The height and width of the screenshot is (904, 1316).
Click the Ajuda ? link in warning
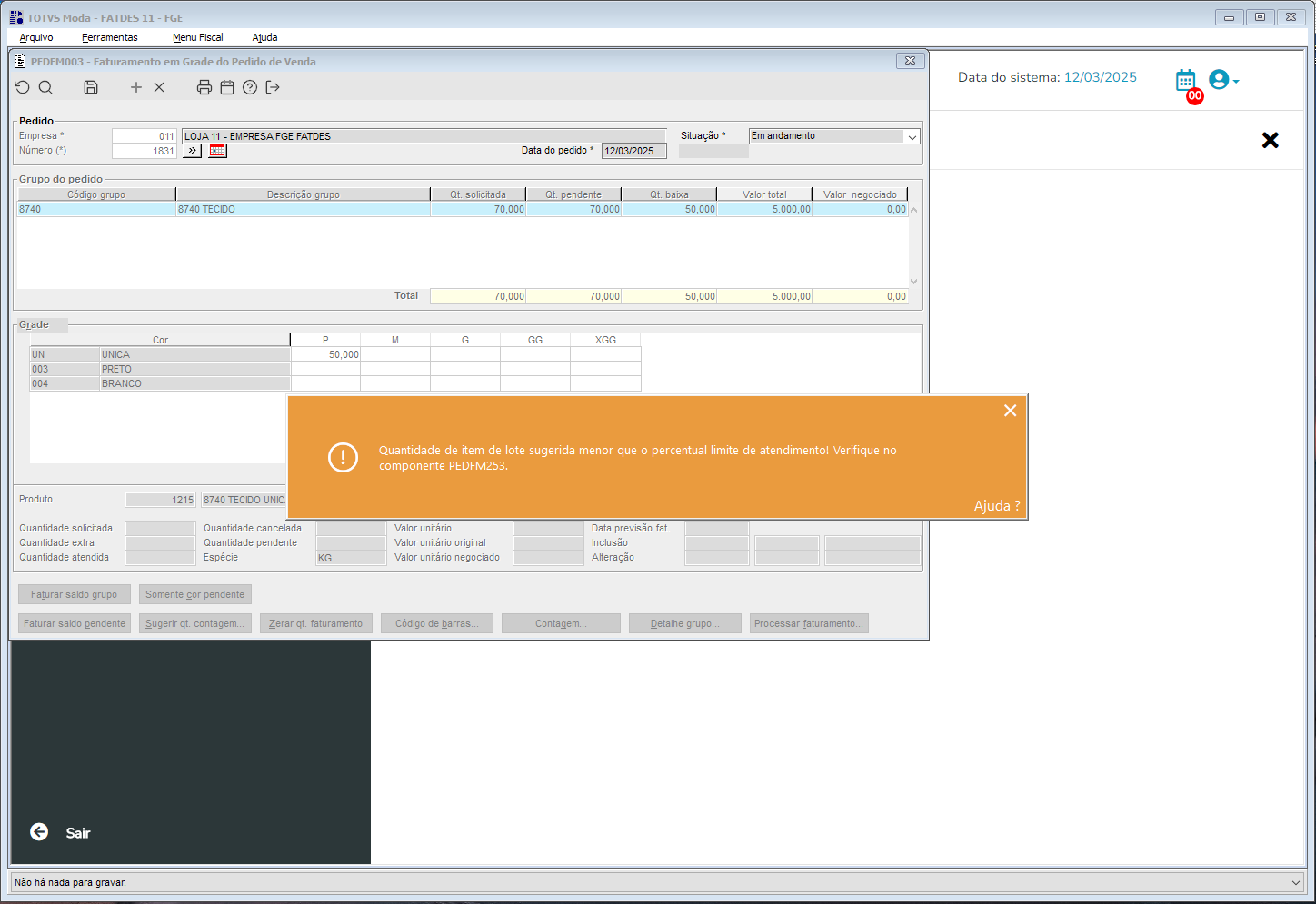click(x=997, y=506)
